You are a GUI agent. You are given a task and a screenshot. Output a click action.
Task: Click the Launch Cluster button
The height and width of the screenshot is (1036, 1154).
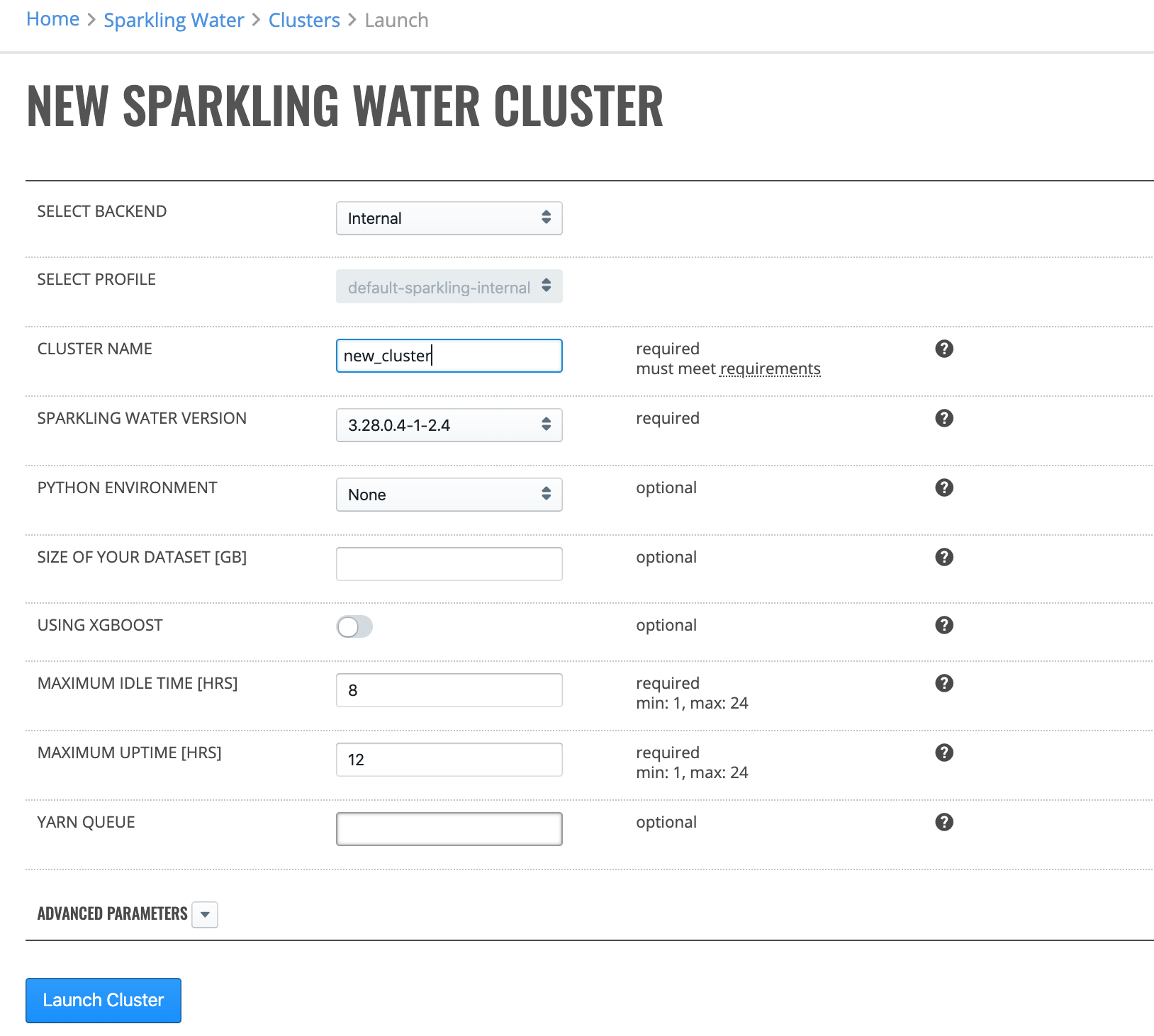pos(103,1001)
